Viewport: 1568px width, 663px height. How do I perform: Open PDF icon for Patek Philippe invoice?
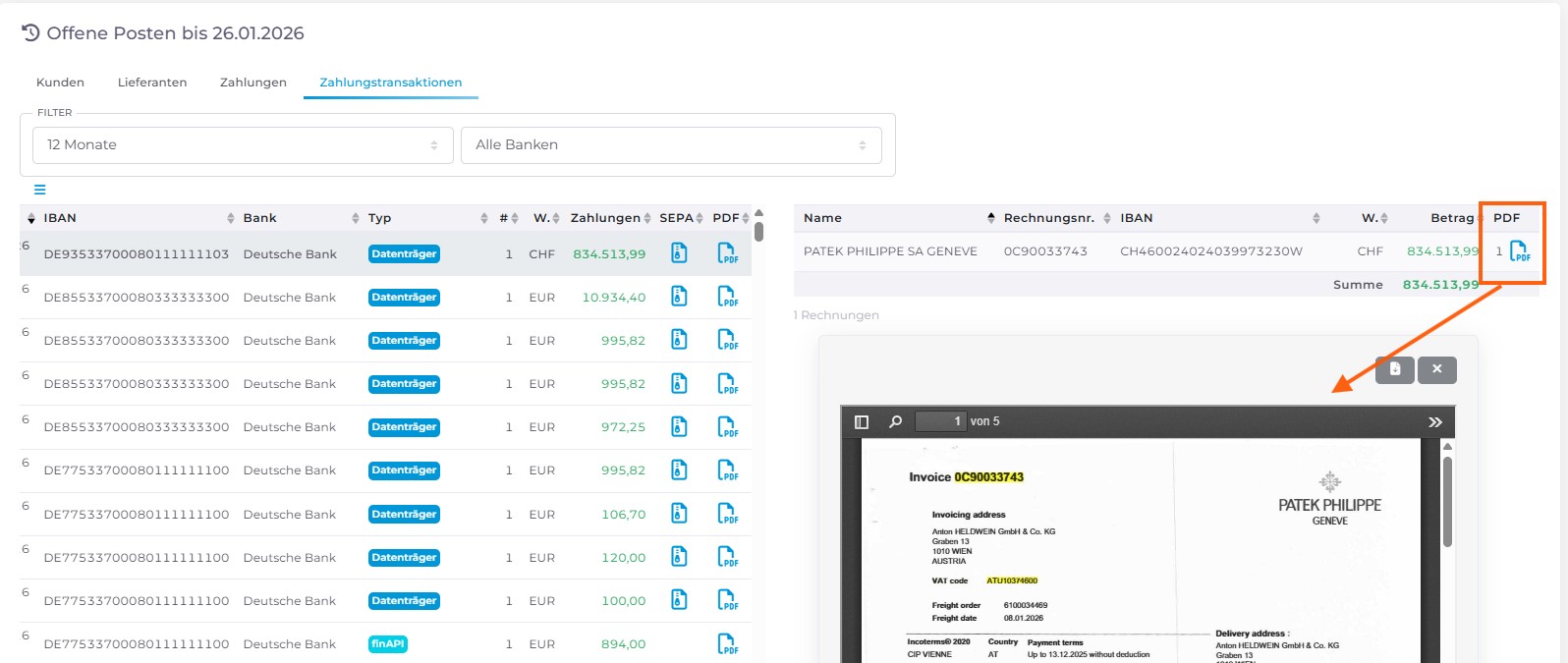(x=1519, y=251)
